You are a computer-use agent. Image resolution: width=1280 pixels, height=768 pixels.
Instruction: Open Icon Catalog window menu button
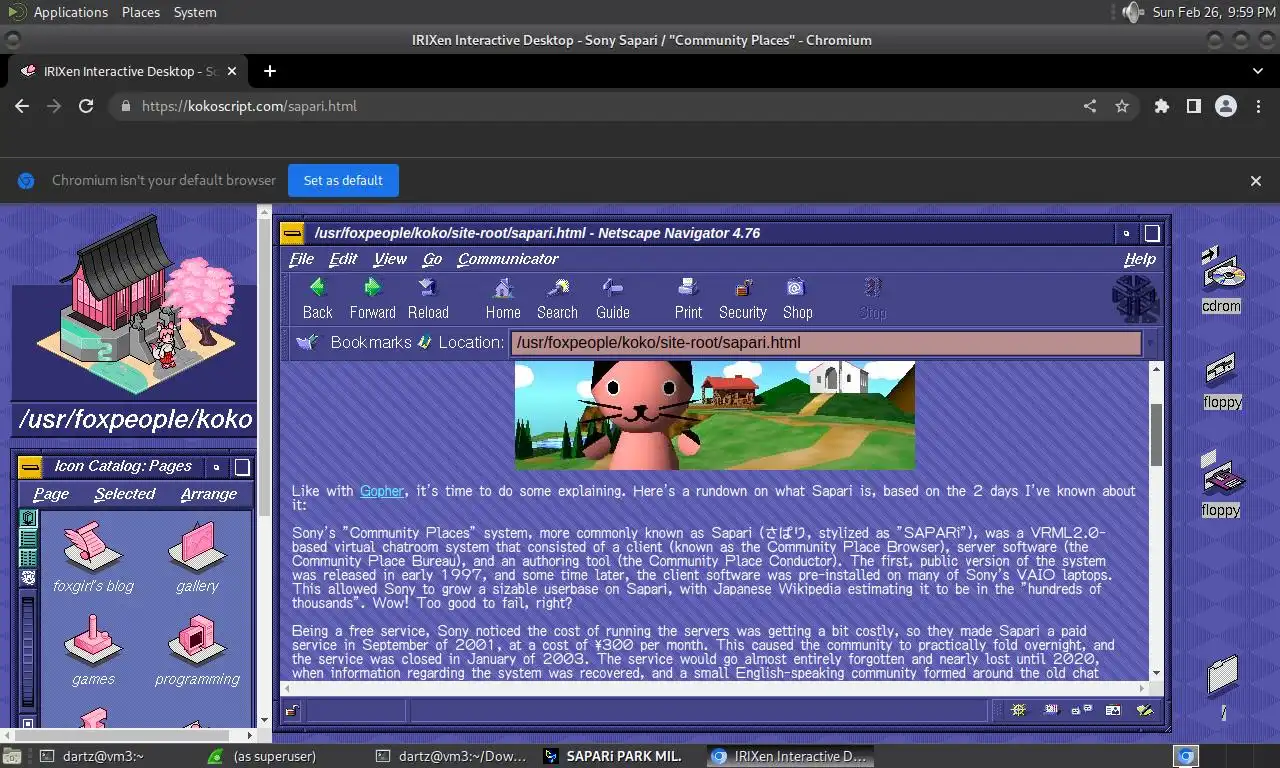[x=30, y=467]
